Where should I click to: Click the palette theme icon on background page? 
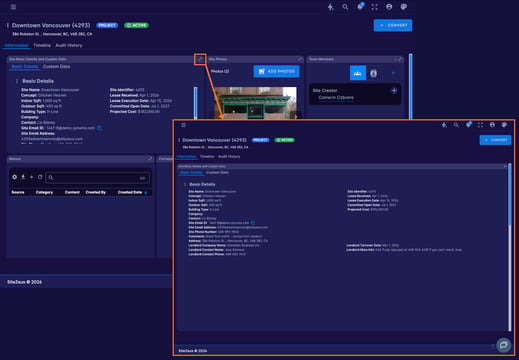[x=404, y=7]
